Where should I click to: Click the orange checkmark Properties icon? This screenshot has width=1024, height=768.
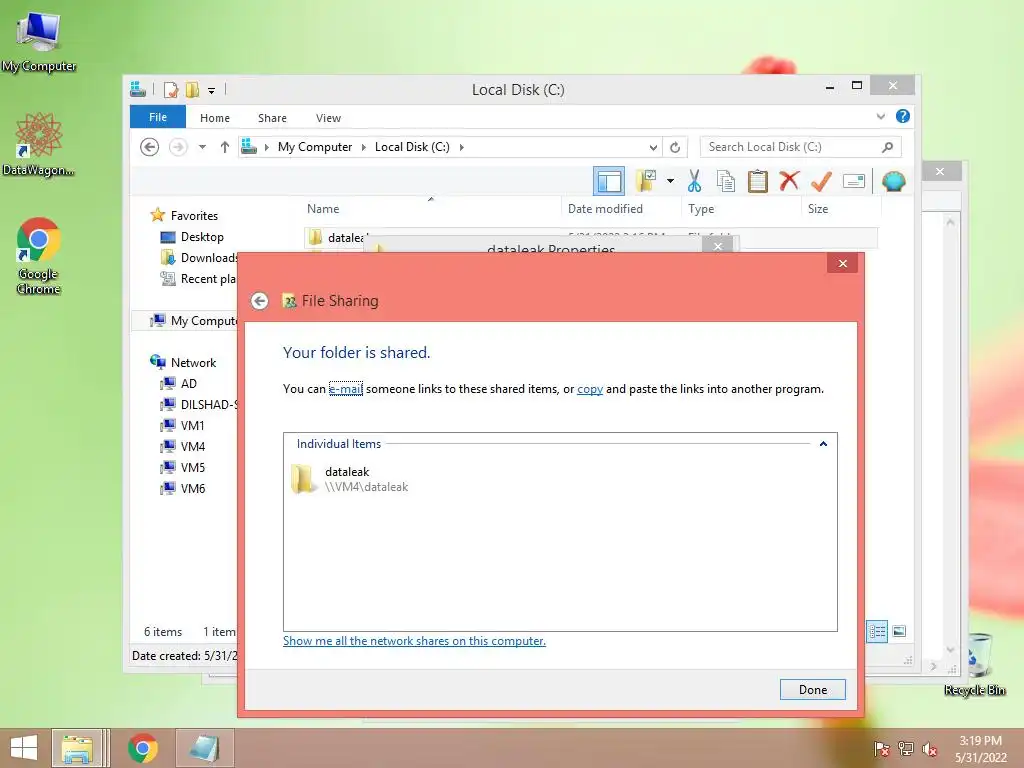tap(822, 181)
